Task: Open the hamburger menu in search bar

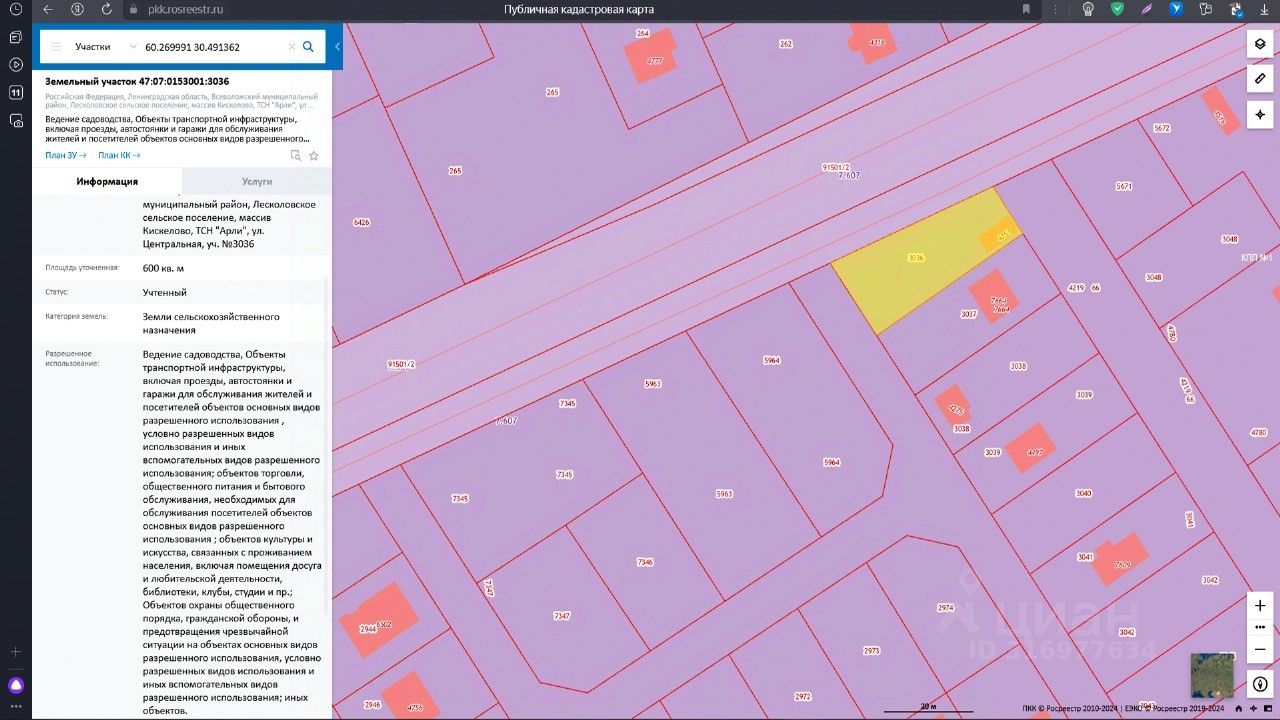Action: [x=56, y=47]
